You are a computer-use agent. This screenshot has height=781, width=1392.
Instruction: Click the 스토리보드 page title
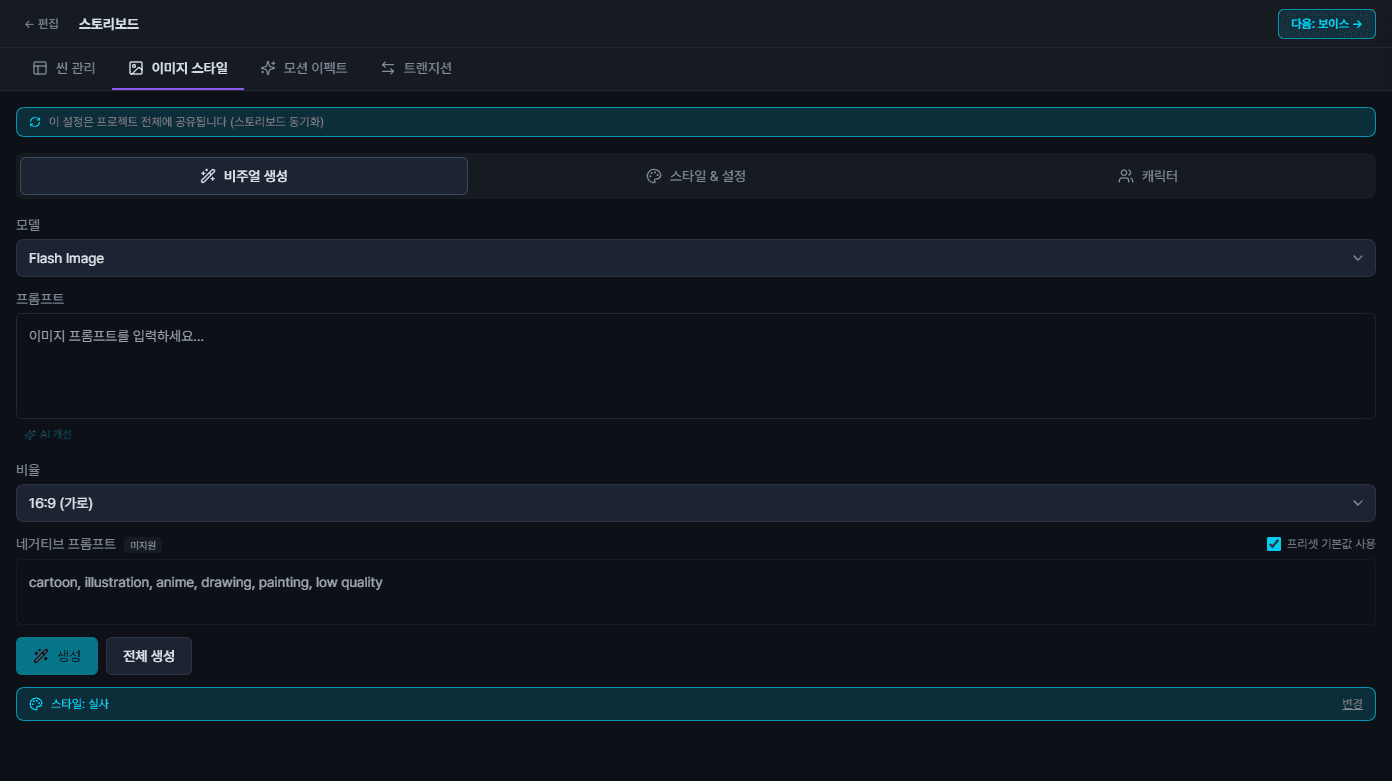109,24
